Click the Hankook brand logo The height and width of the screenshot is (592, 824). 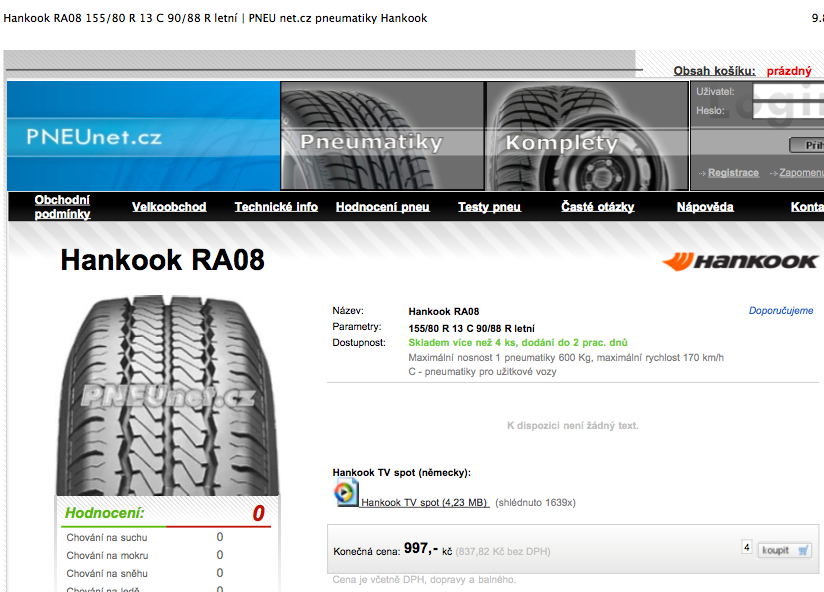[x=740, y=261]
